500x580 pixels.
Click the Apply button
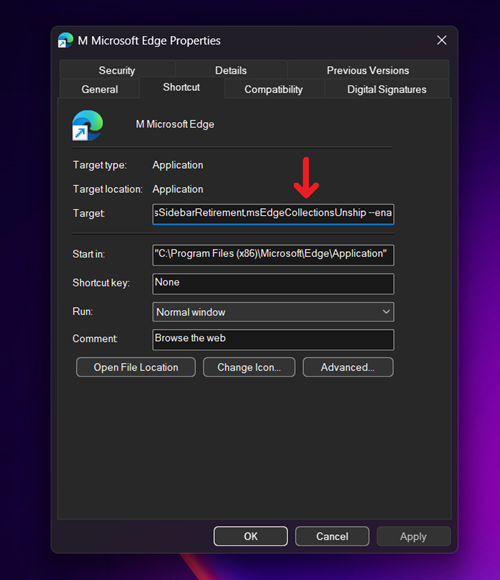tap(413, 536)
